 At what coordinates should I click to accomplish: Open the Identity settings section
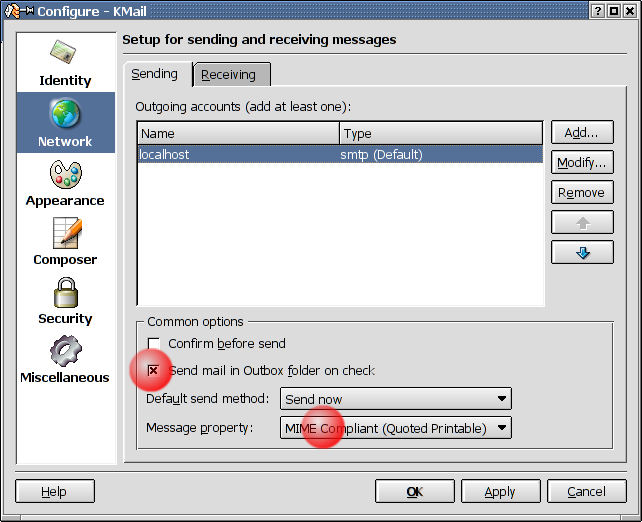click(x=66, y=63)
